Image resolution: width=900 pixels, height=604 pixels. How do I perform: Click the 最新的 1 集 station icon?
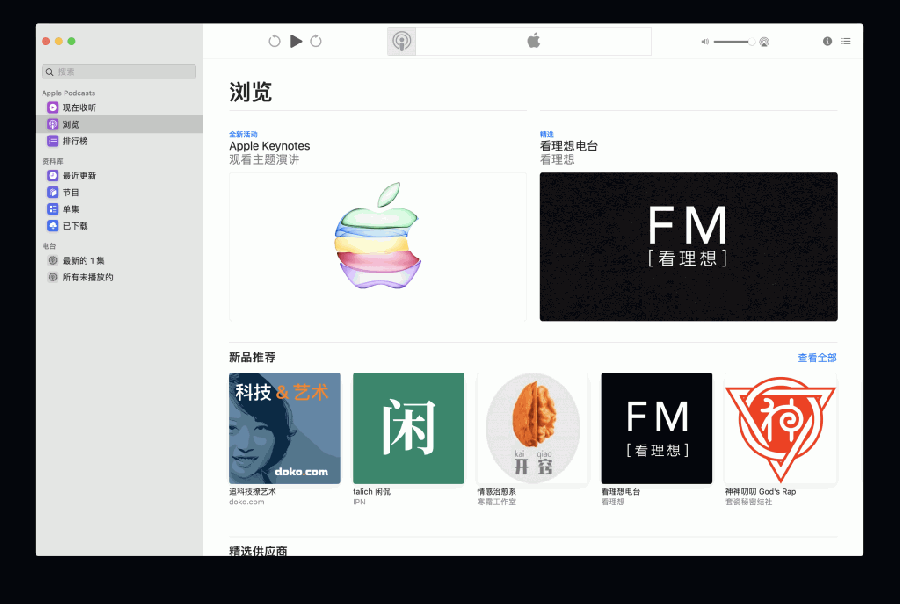(x=52, y=261)
